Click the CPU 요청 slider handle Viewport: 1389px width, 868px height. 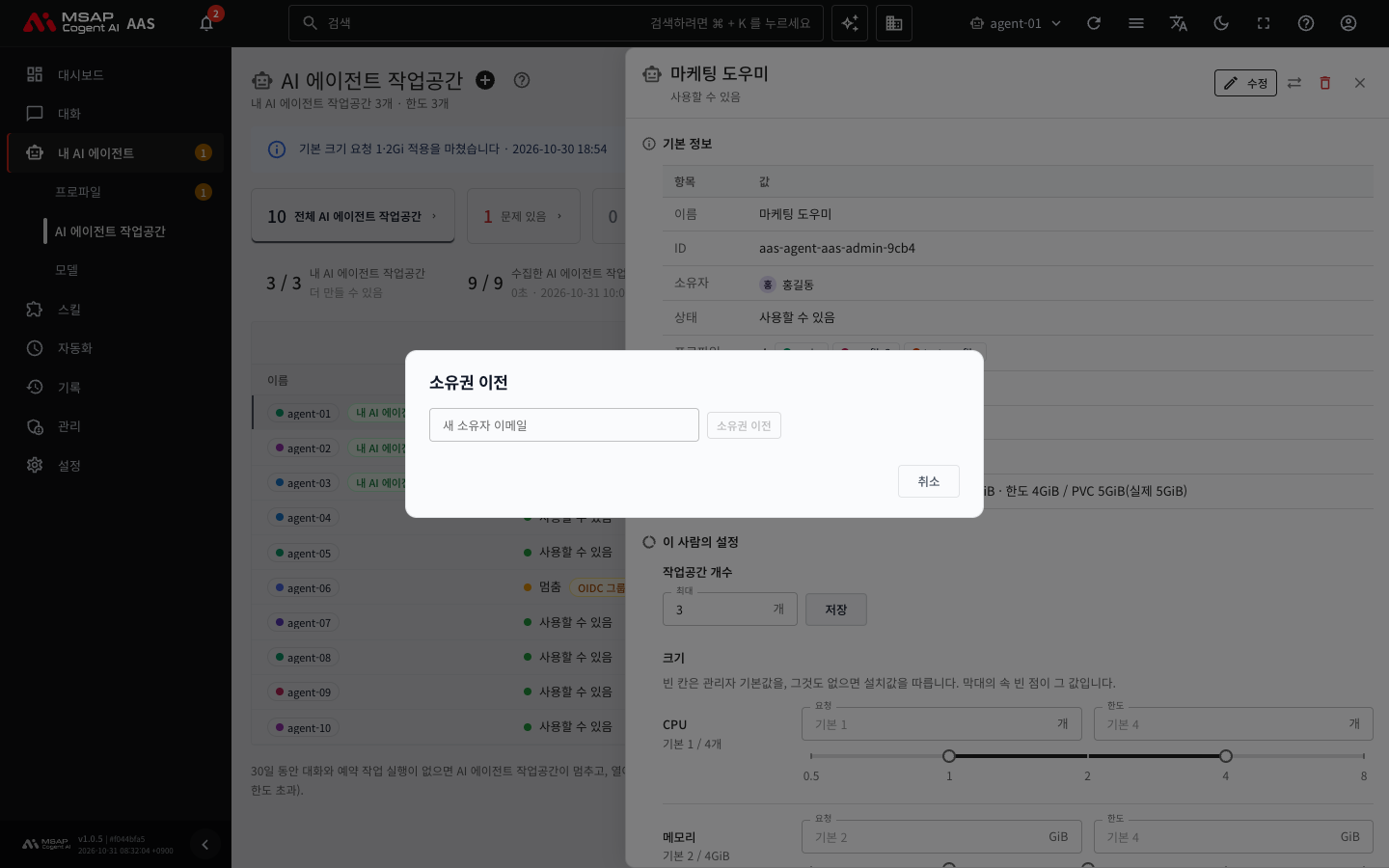coord(949,756)
